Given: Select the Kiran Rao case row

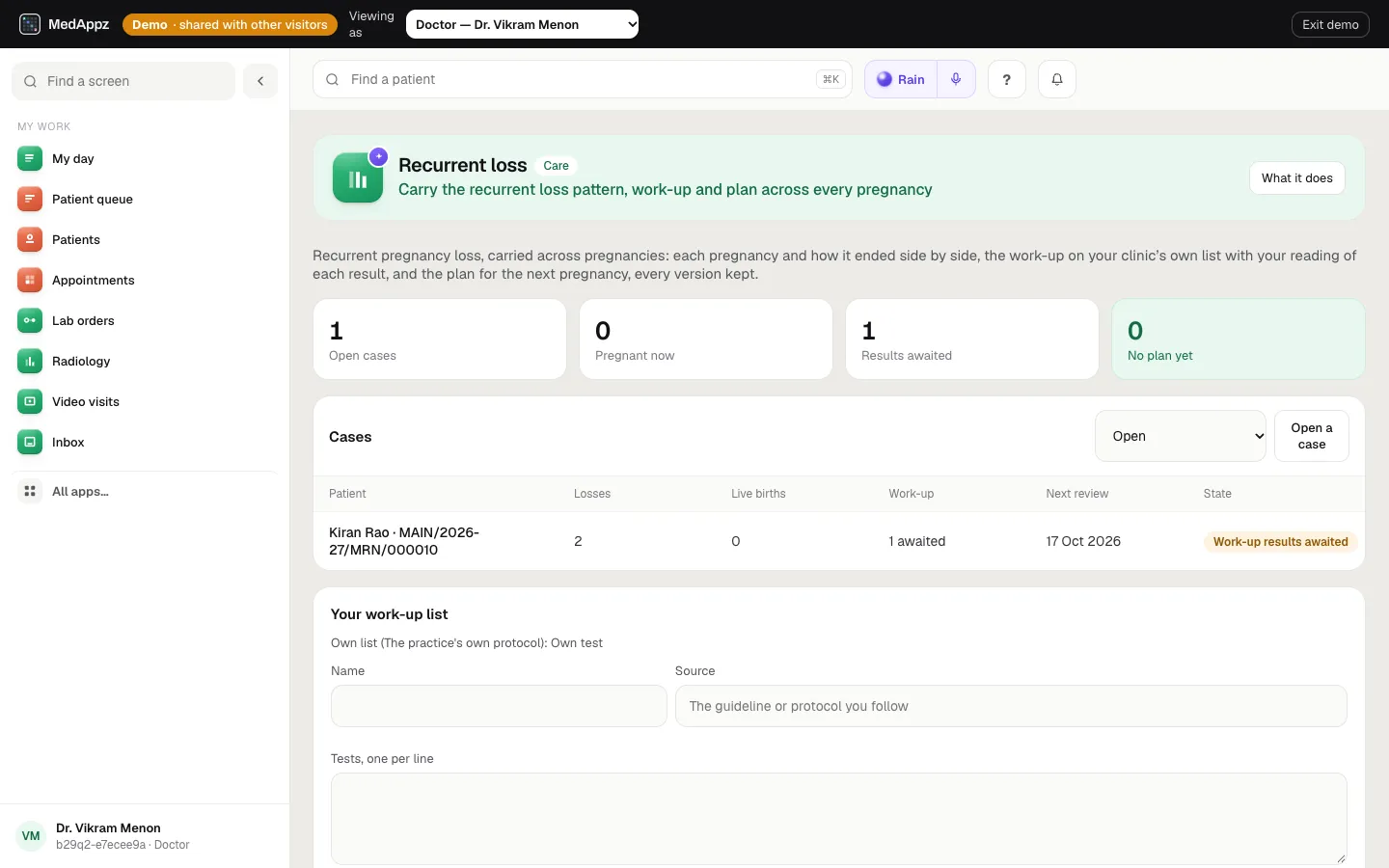Looking at the screenshot, I should pos(839,541).
